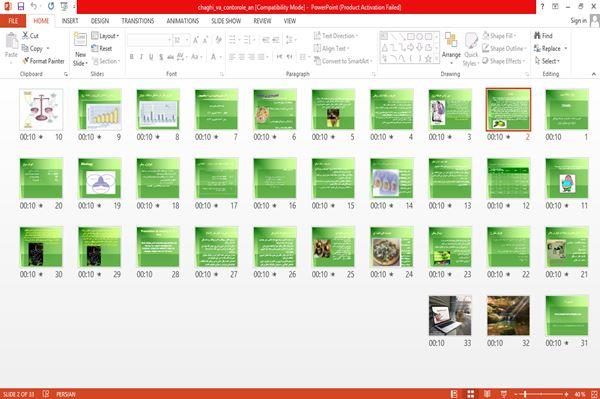The height and width of the screenshot is (399, 600).
Task: Click the Format Painter brush
Action: pos(43,61)
